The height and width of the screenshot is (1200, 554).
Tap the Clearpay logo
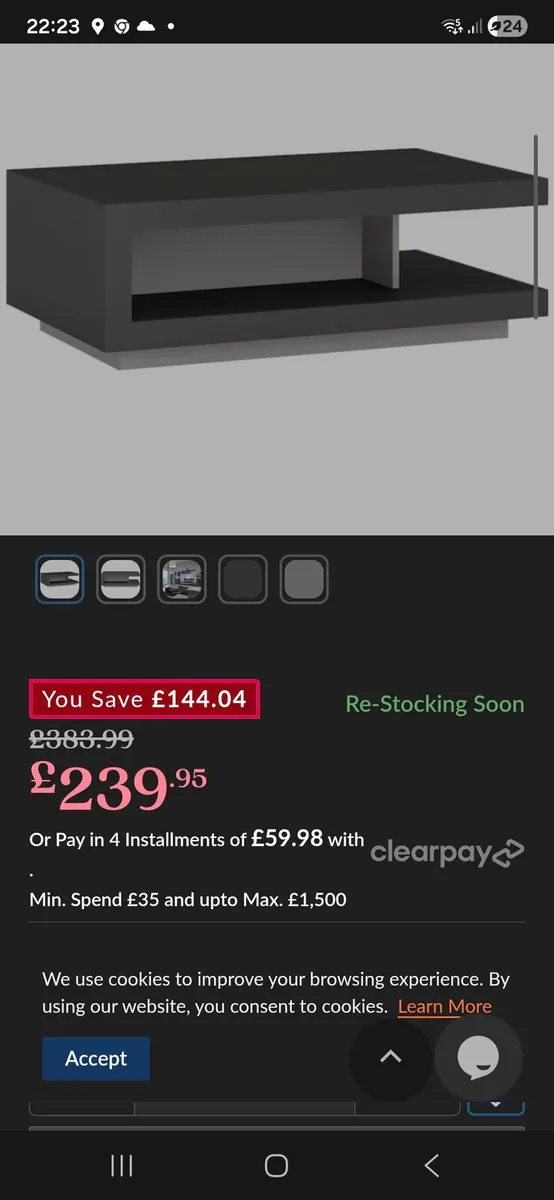click(447, 852)
